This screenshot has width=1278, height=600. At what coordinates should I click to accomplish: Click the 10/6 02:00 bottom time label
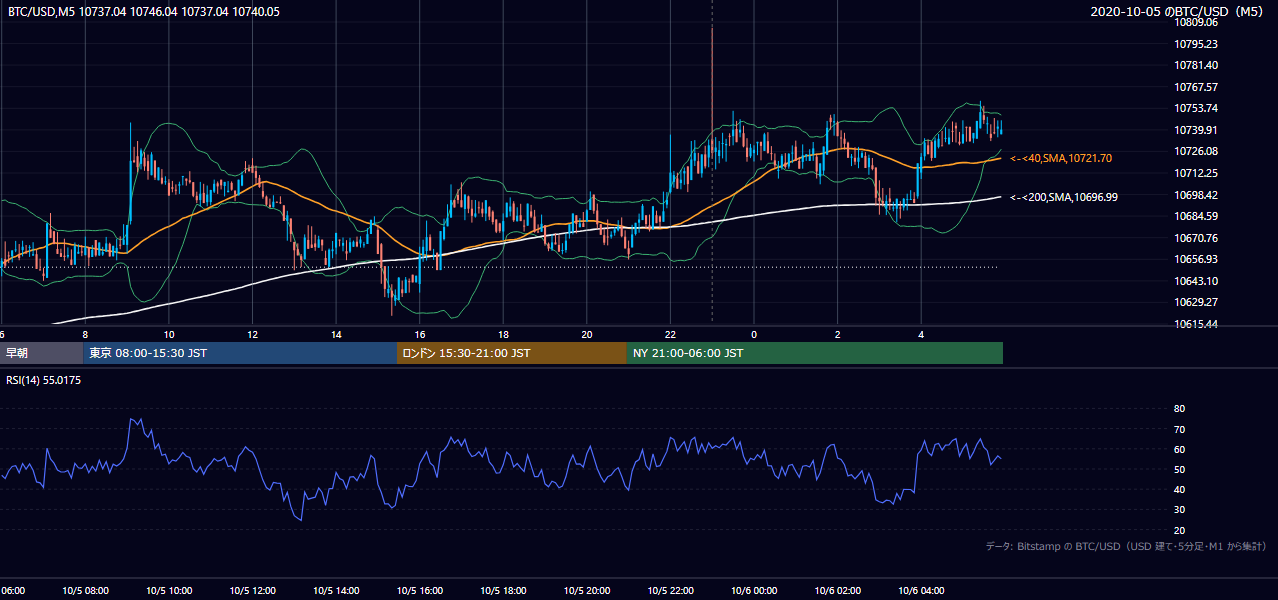click(838, 591)
